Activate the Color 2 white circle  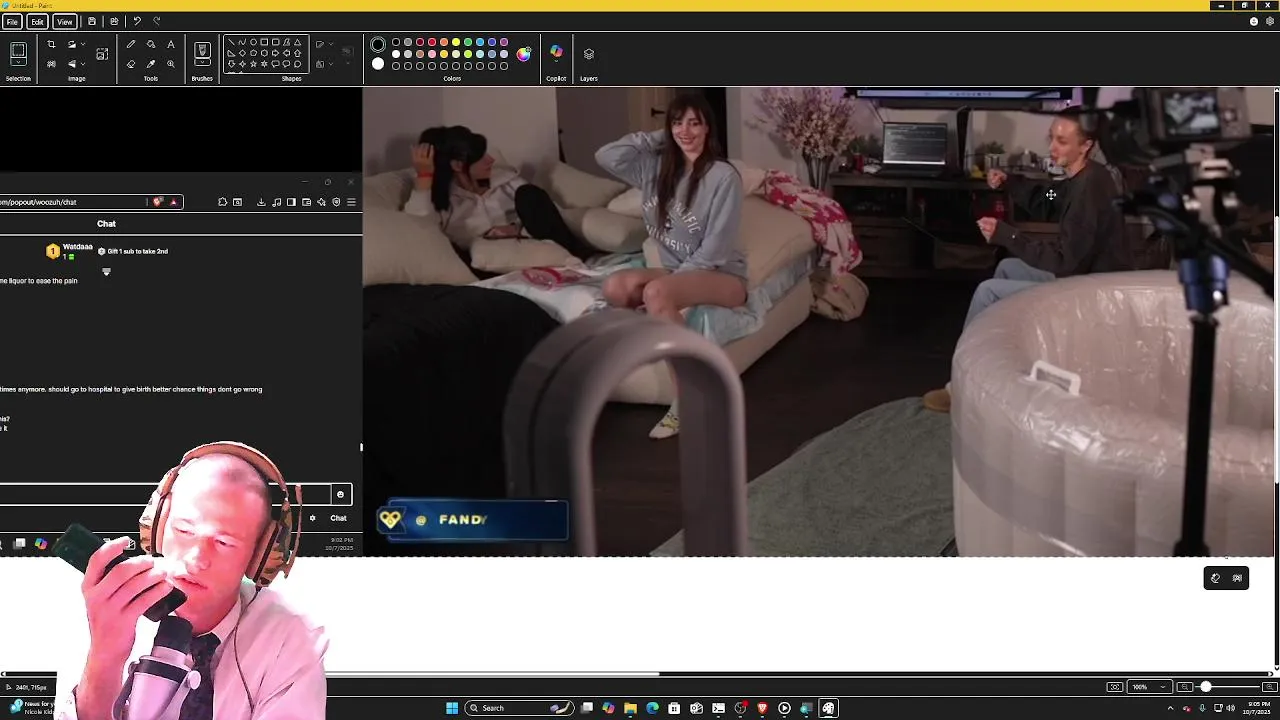point(378,64)
